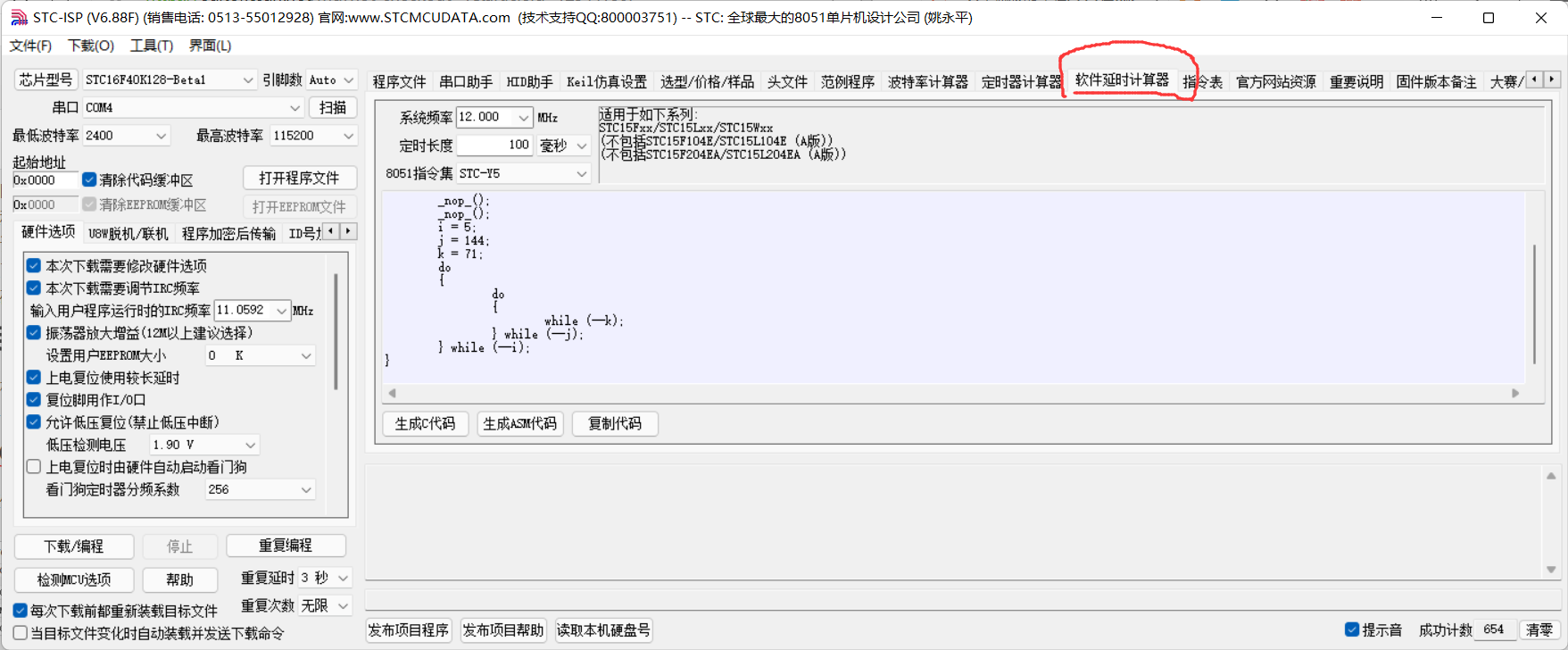Toggle 提示音 checkbox

1352,629
